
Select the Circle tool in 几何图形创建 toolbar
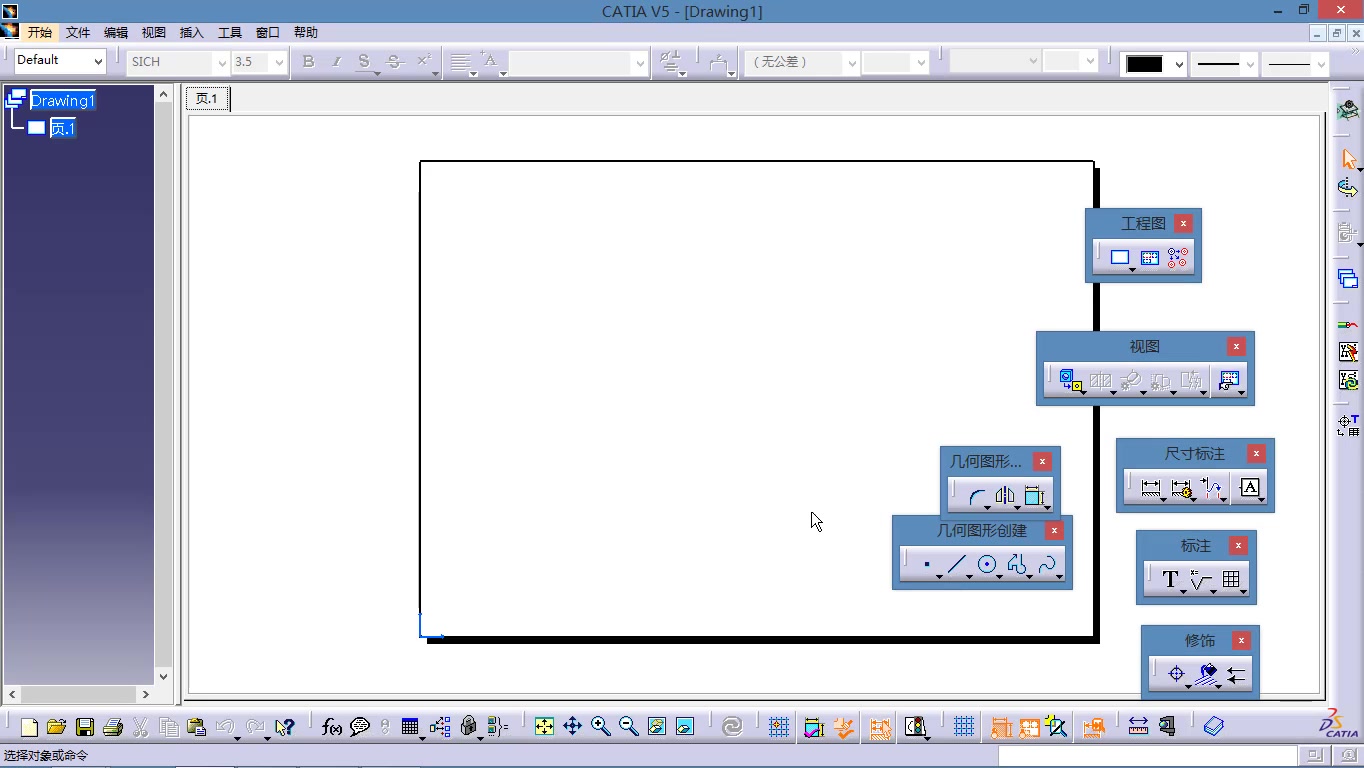(987, 565)
